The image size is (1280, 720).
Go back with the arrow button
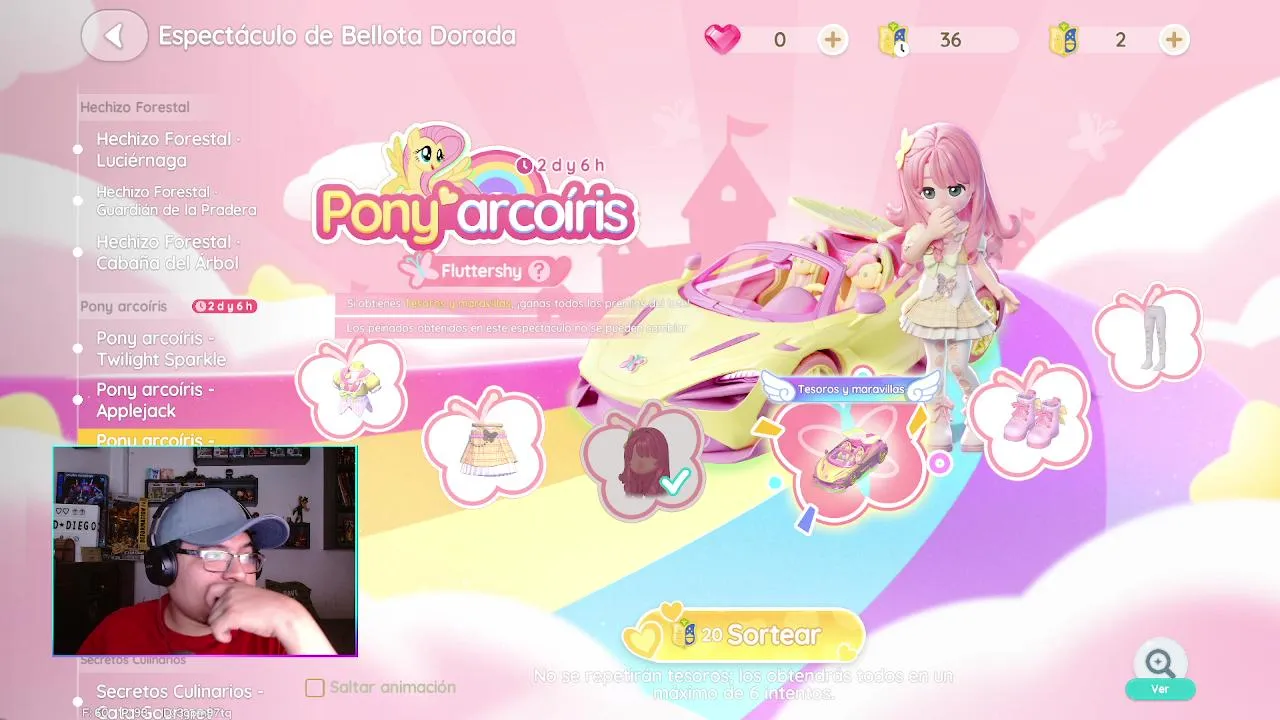(114, 36)
